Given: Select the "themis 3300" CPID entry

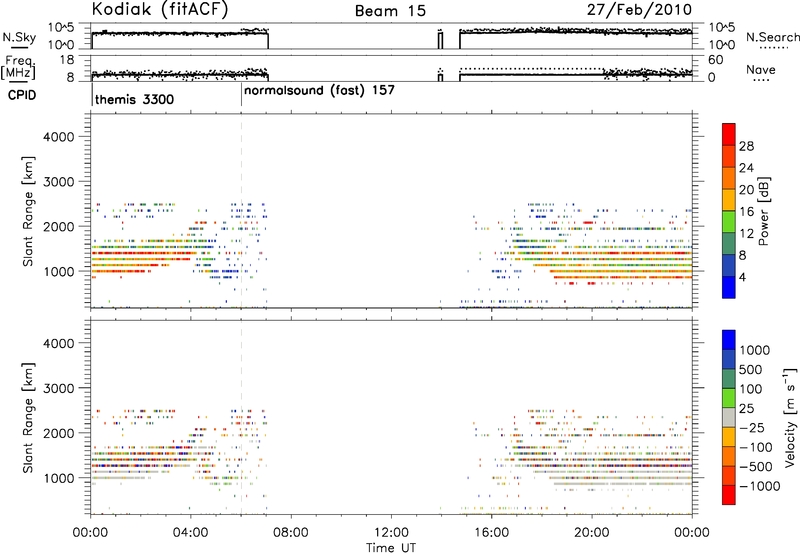Looking at the screenshot, I should pyautogui.click(x=134, y=99).
